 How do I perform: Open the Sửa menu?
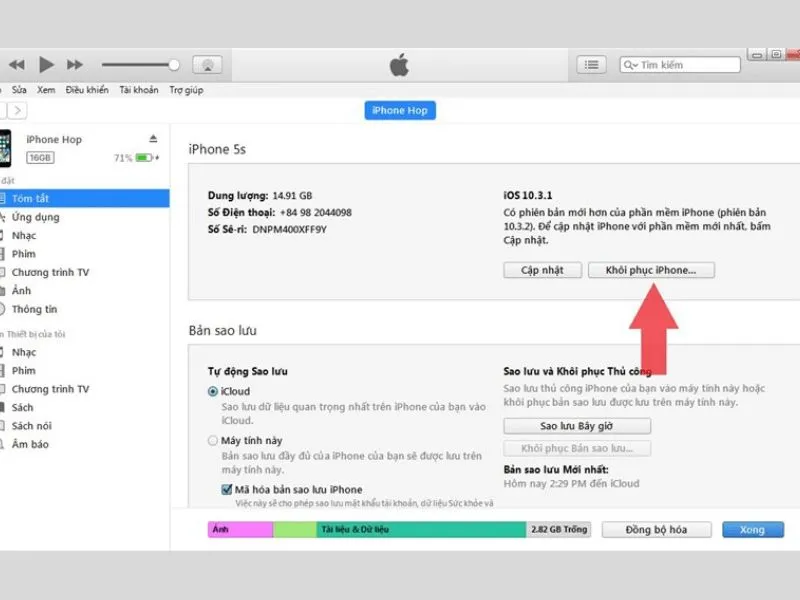pos(19,90)
